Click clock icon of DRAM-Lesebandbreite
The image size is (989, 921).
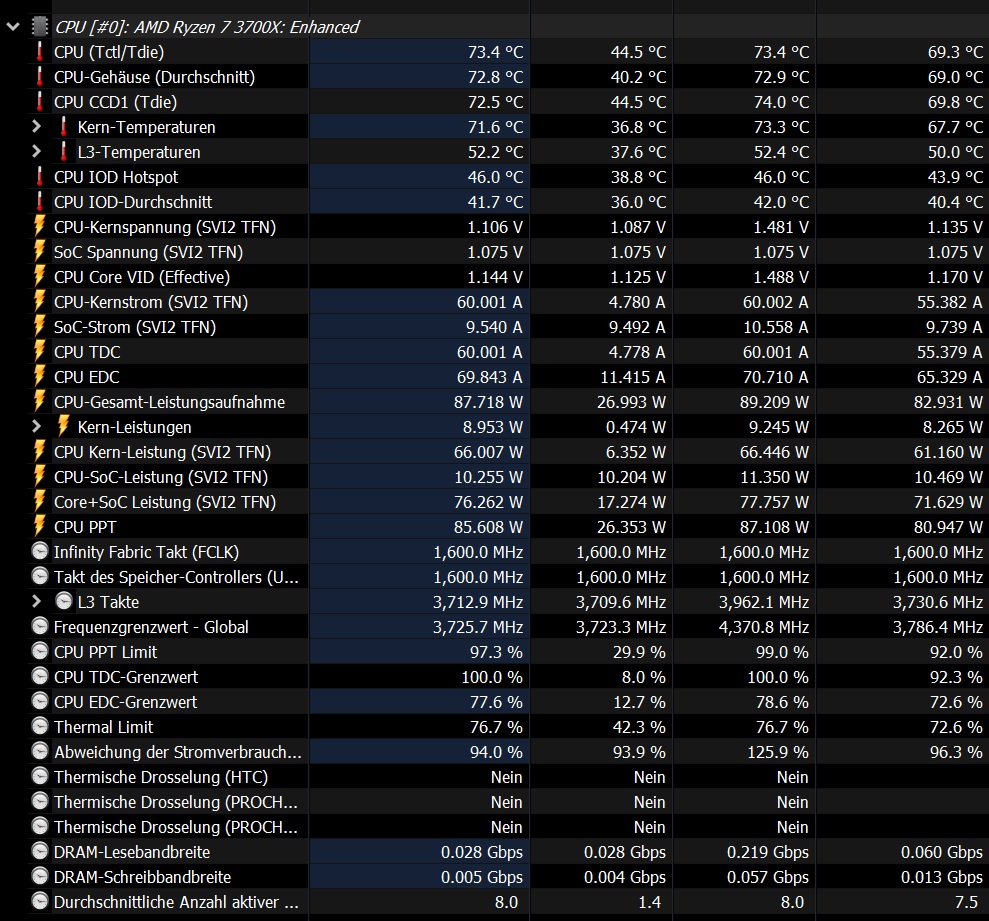pyautogui.click(x=40, y=852)
